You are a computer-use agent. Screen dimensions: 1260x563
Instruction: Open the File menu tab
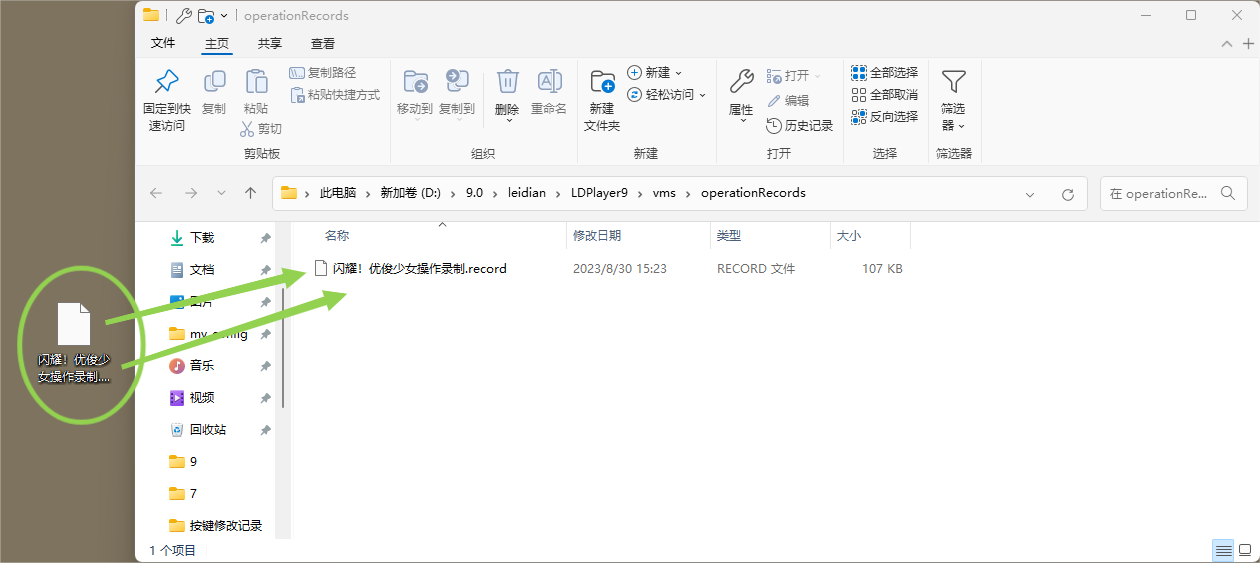tap(163, 44)
